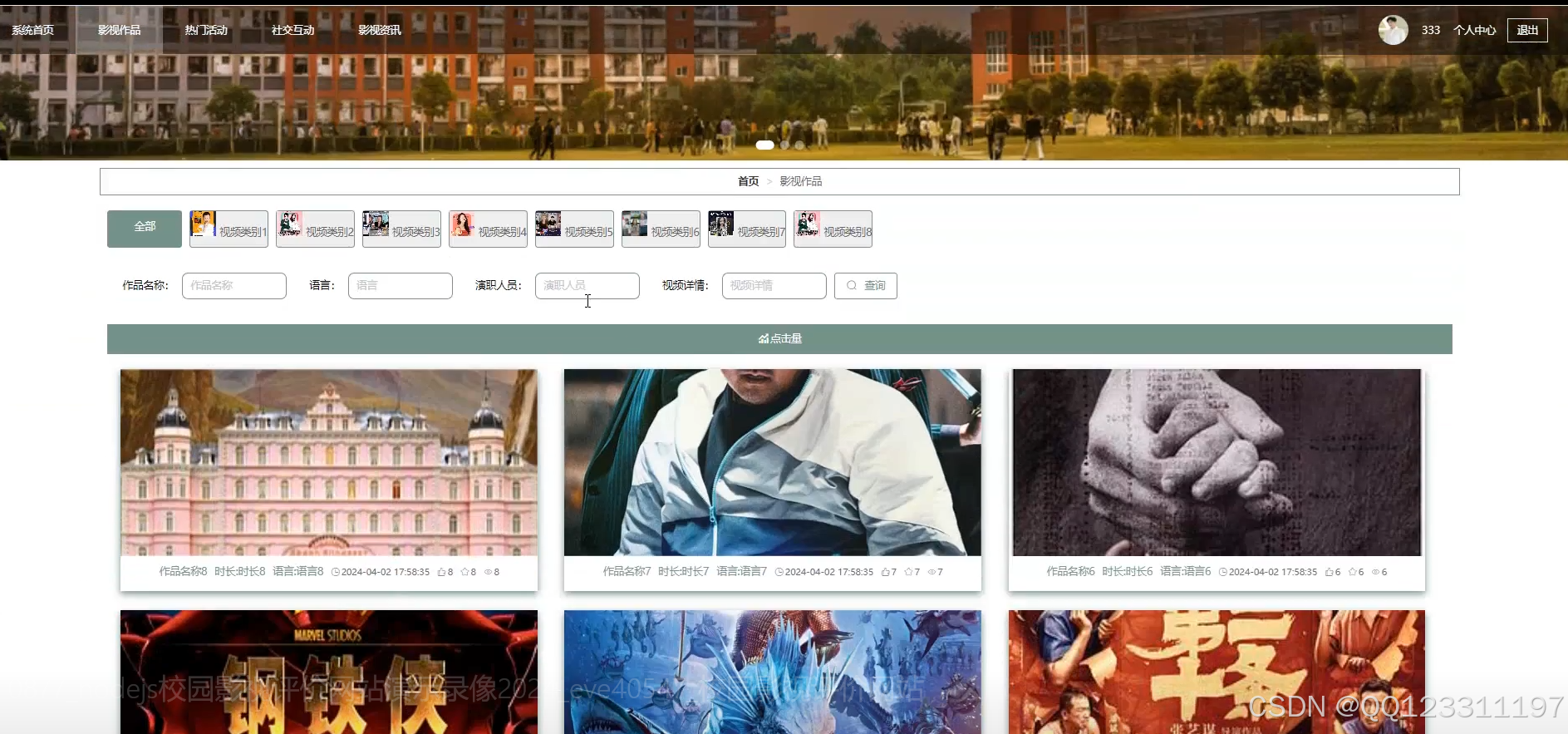Click the clock icon for 作品名称8
Image resolution: width=1568 pixels, height=734 pixels.
336,572
